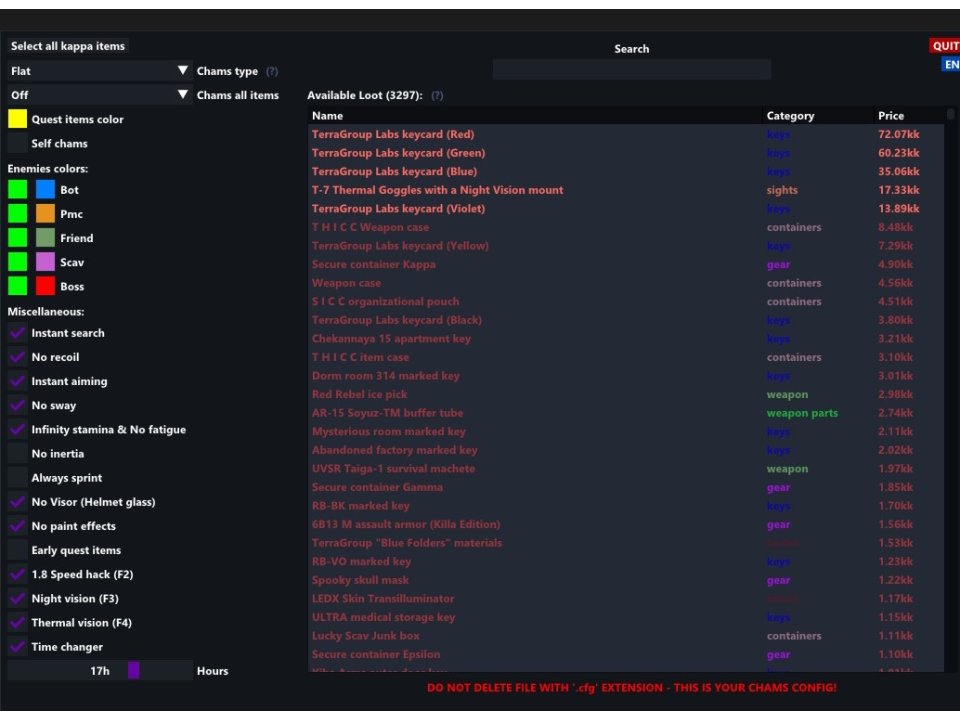Viewport: 960px width, 720px height.
Task: Toggle the Time changer checkbox
Action: coord(18,647)
